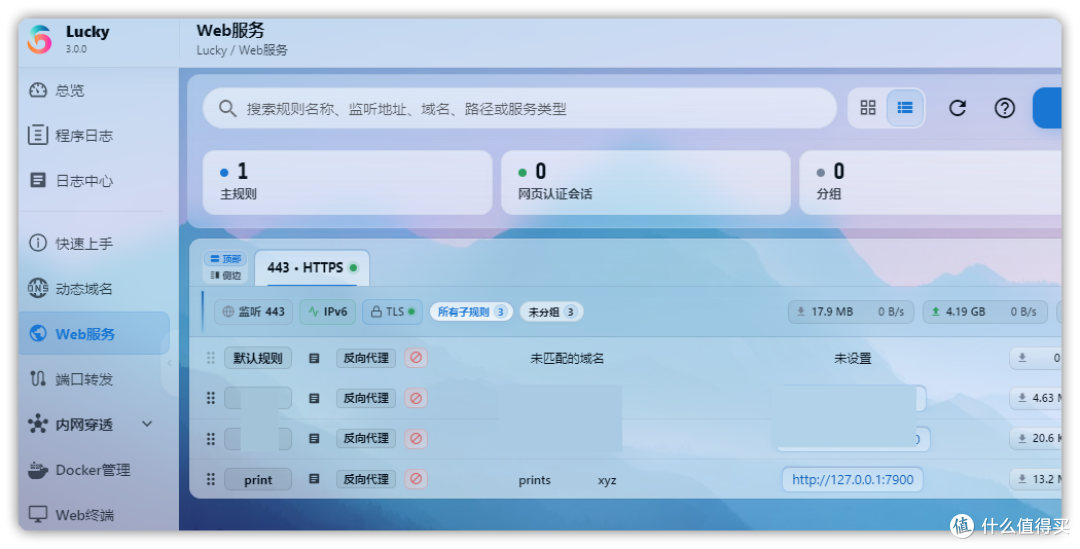
Task: Click drag handle of the 20.6 row
Action: pyautogui.click(x=211, y=438)
